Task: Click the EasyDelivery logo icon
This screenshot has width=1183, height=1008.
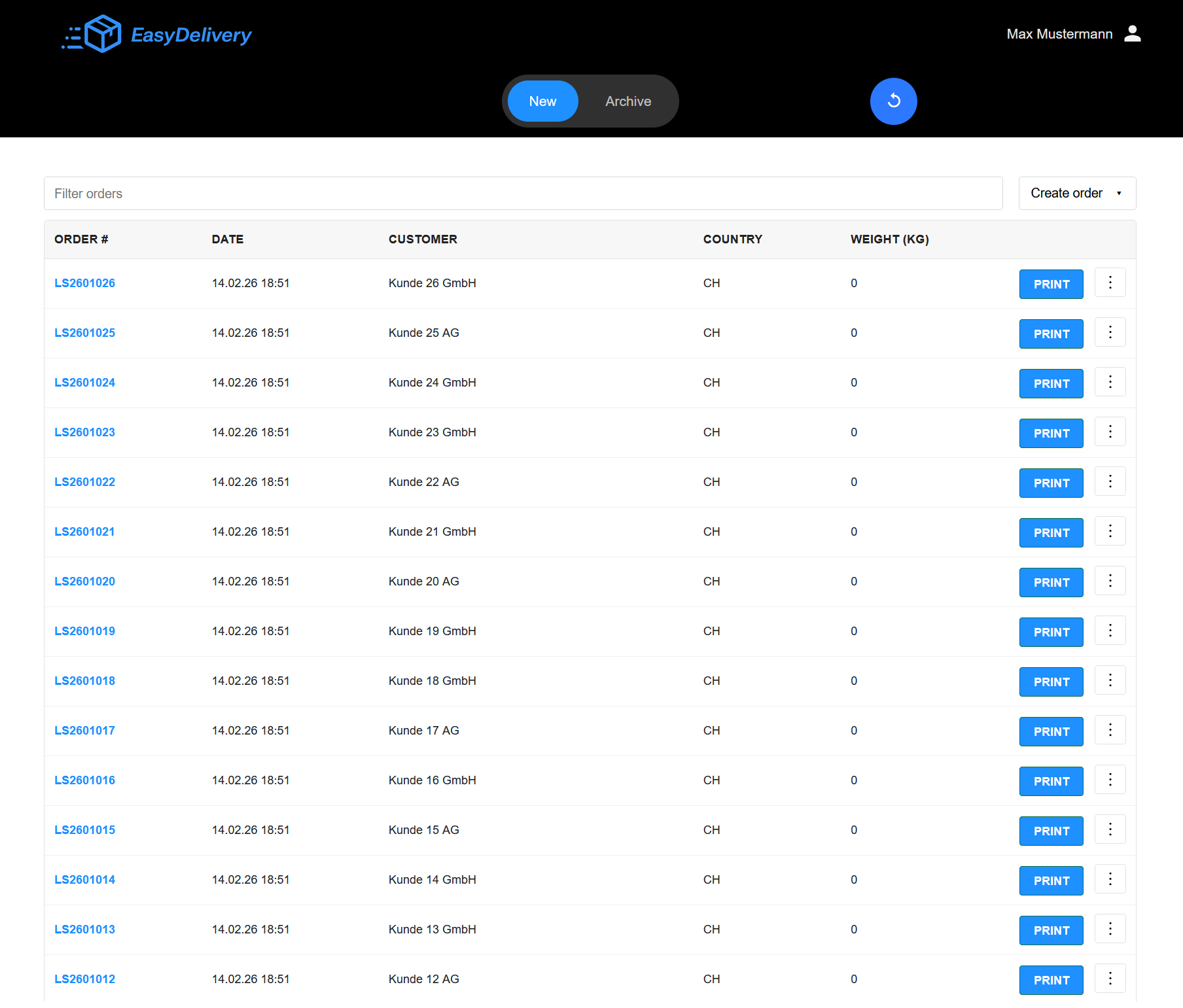Action: (x=101, y=33)
